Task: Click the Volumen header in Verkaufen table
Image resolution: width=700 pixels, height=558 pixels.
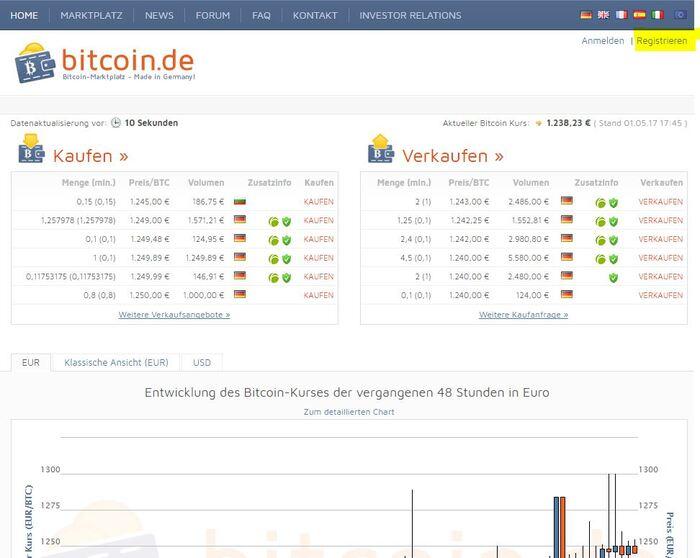Action: [x=531, y=183]
